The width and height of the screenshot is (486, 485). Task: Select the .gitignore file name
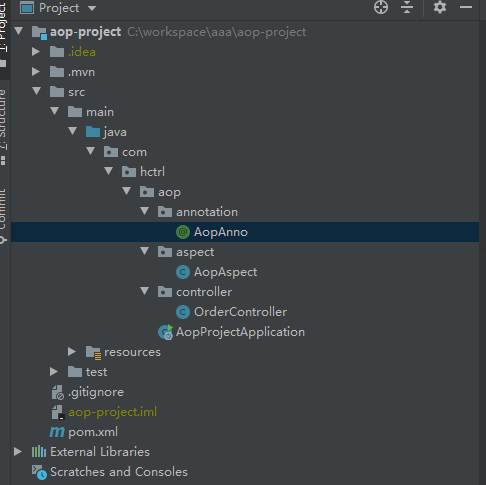(x=96, y=392)
